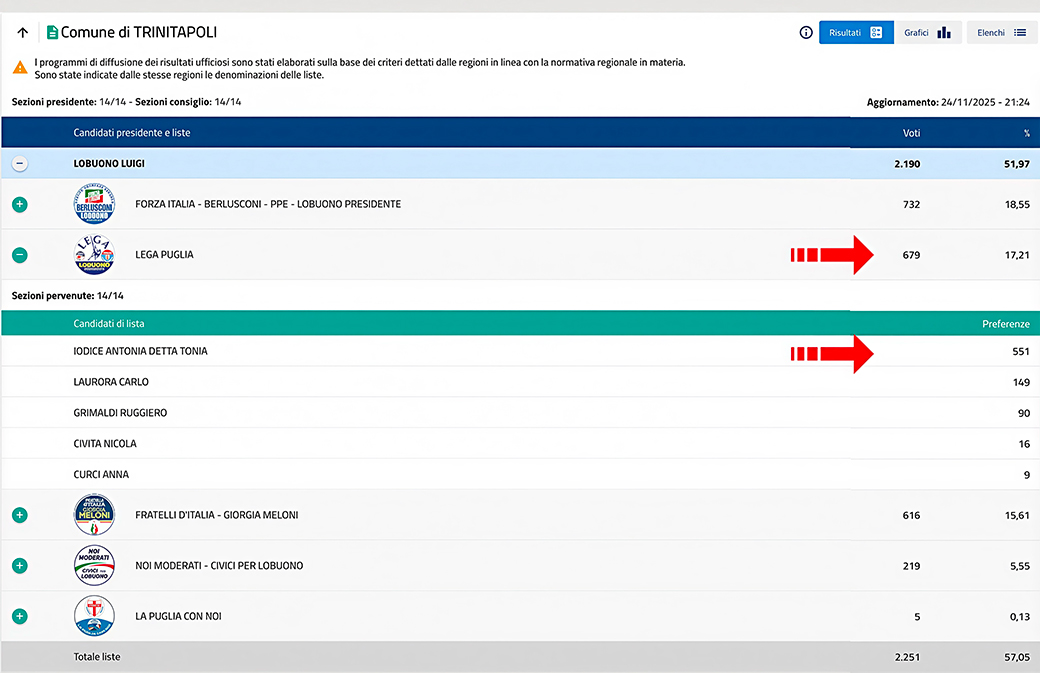This screenshot has height=673, width=1040.
Task: Select candidate IODICE ANTONIA DETTA TONIA row
Action: (x=141, y=352)
